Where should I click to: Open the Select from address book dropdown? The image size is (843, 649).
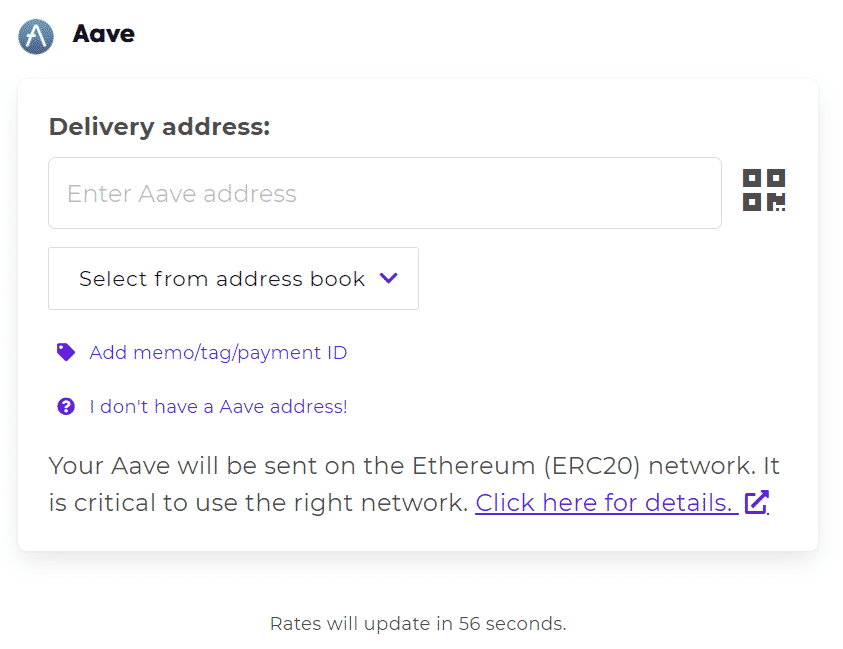[x=233, y=279]
